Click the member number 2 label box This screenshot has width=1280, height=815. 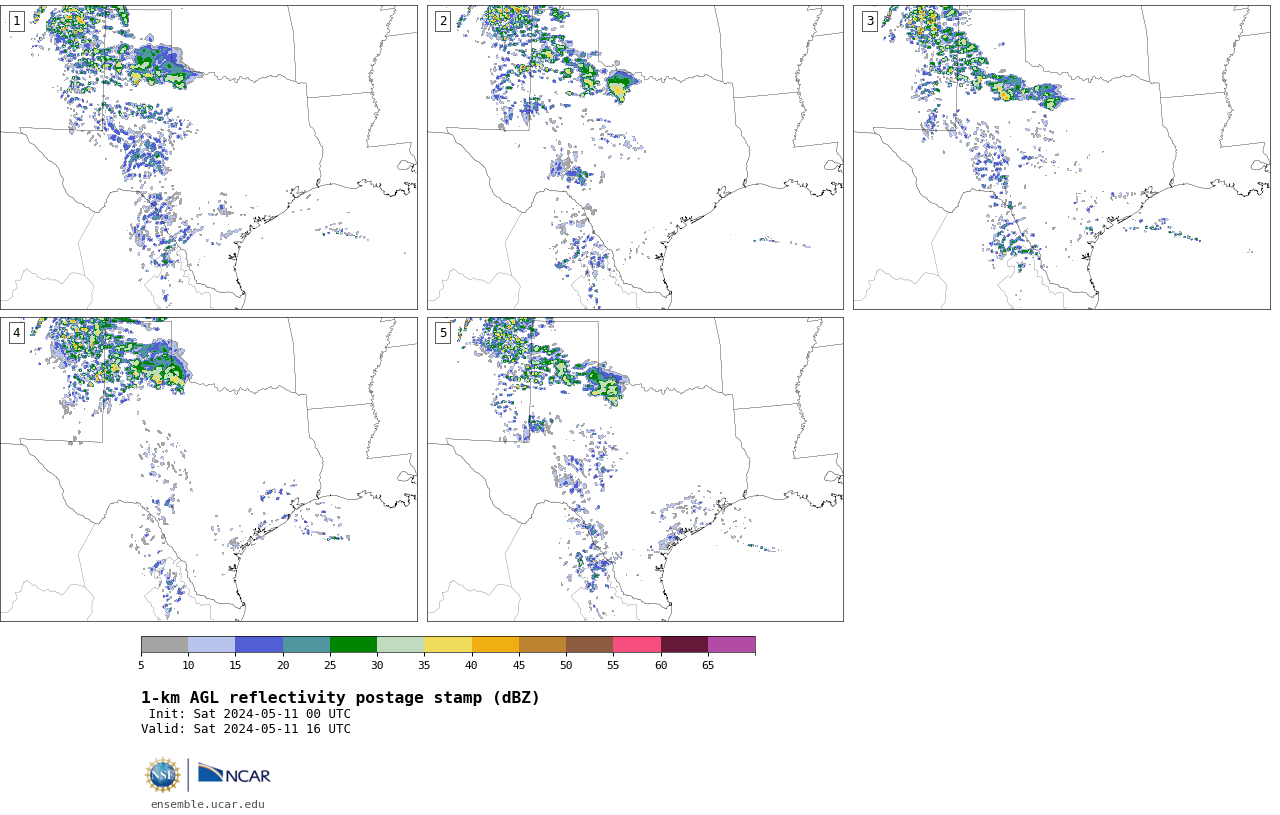[443, 21]
